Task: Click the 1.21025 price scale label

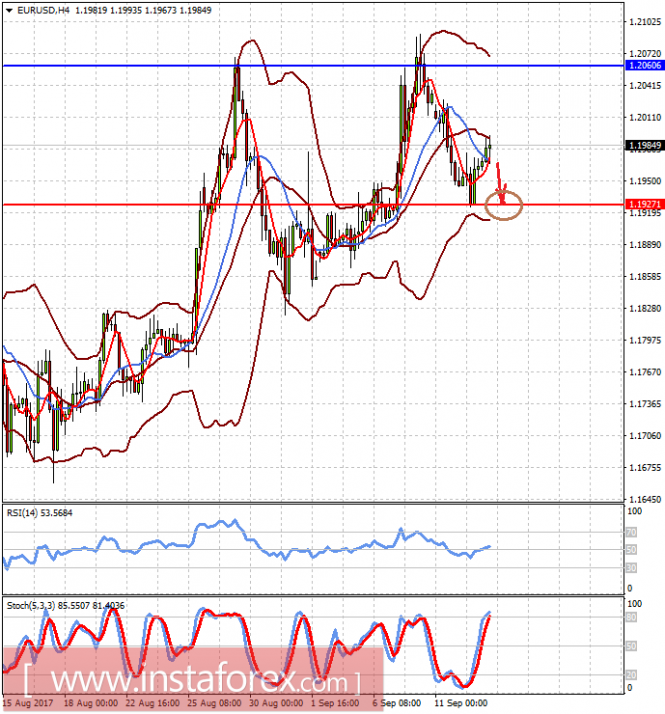Action: click(x=645, y=22)
